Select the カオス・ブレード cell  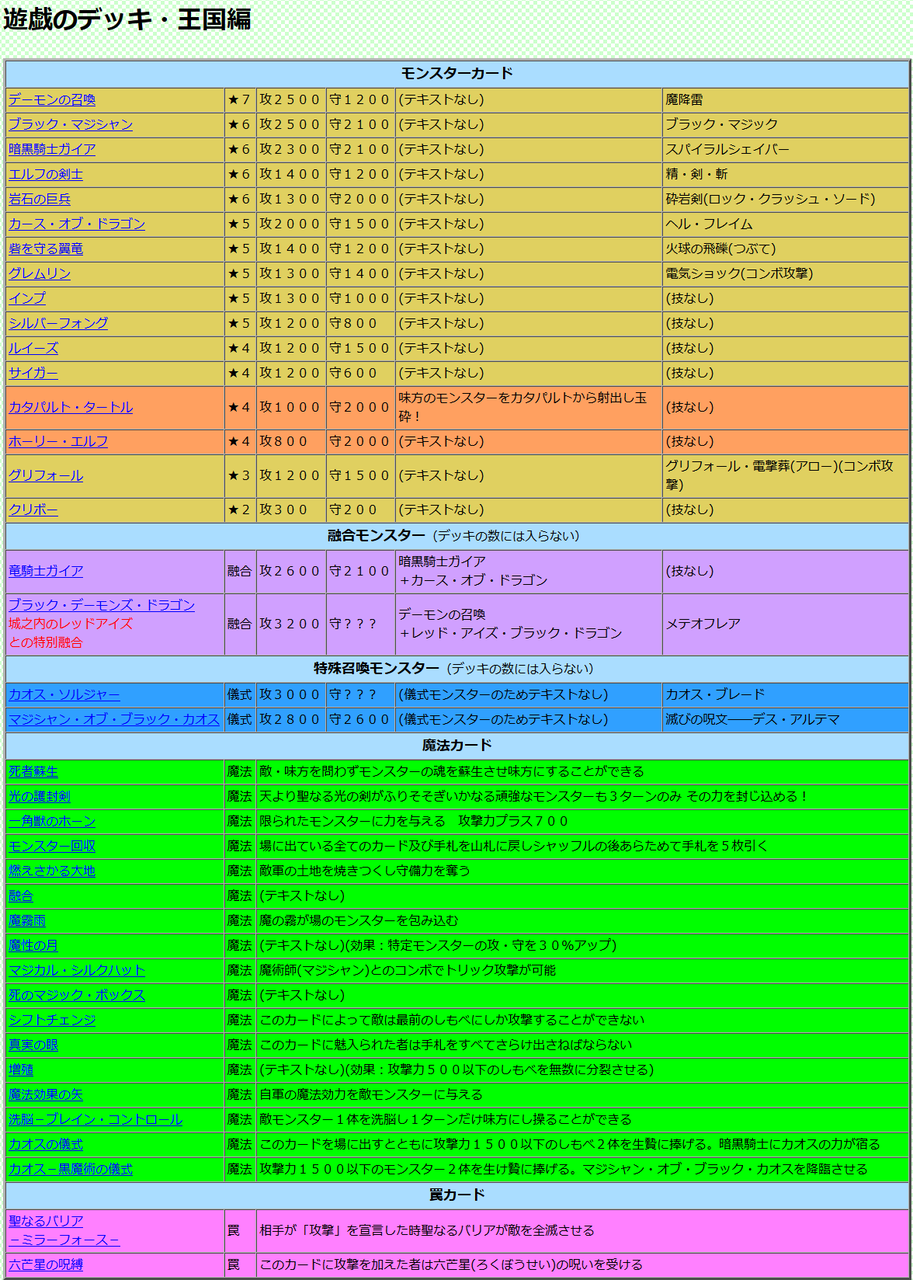(x=785, y=695)
